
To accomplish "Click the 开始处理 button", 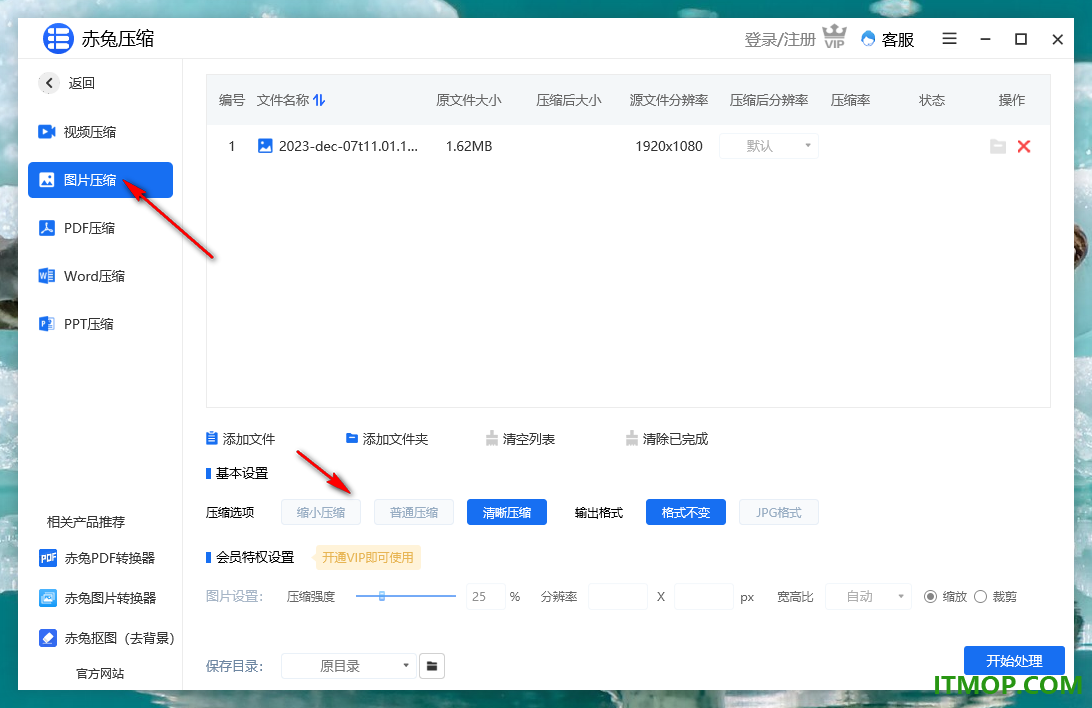I will [x=1014, y=661].
